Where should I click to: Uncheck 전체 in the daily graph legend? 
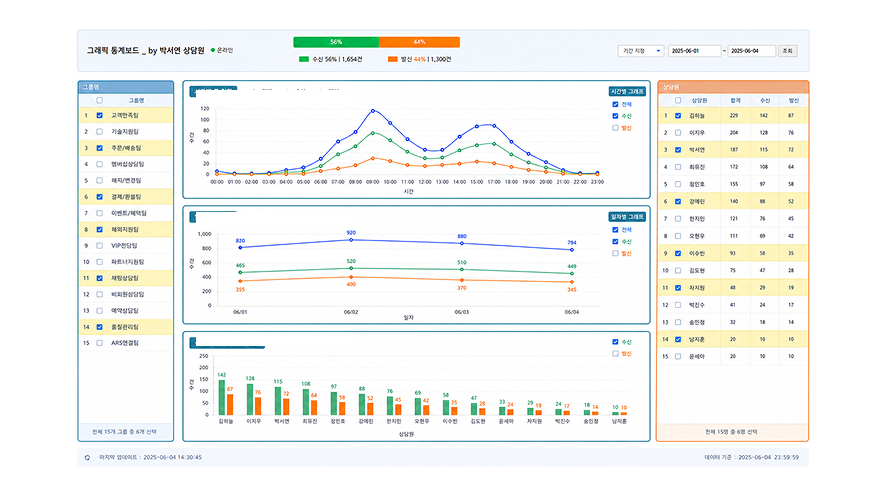(x=615, y=230)
